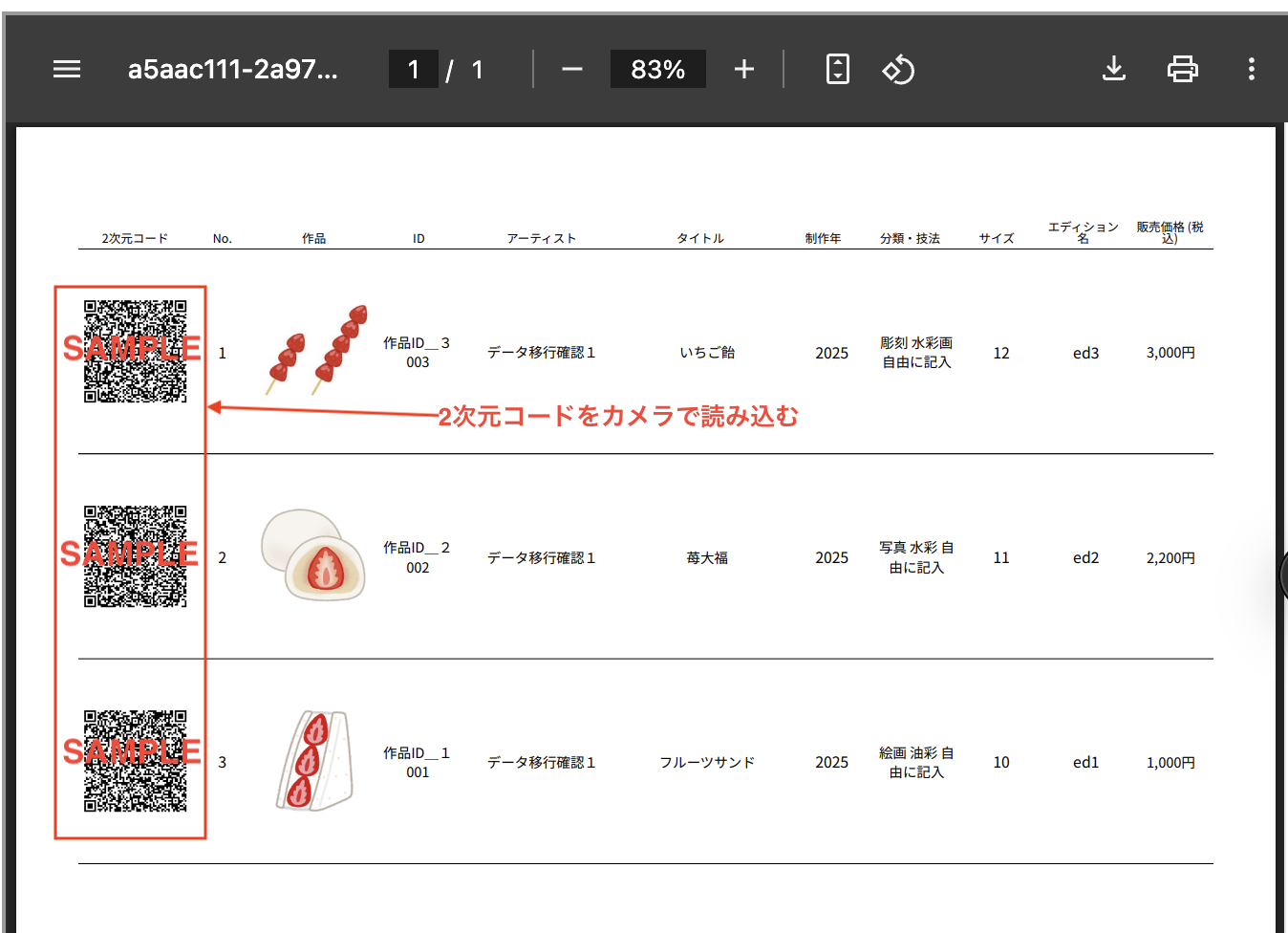Select the strawberry candy artwork thumbnail
Viewport: 1288px width, 933px height.
(x=315, y=352)
